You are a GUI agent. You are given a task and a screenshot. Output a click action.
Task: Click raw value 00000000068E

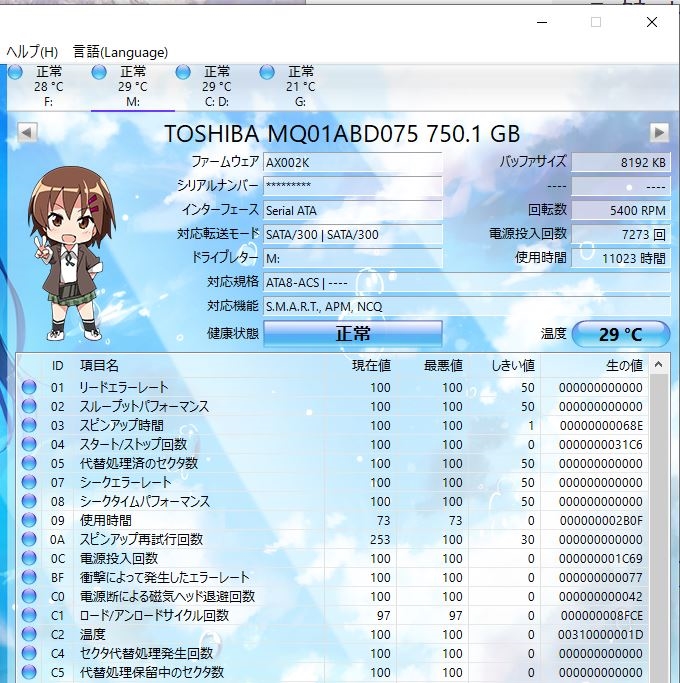coord(601,426)
